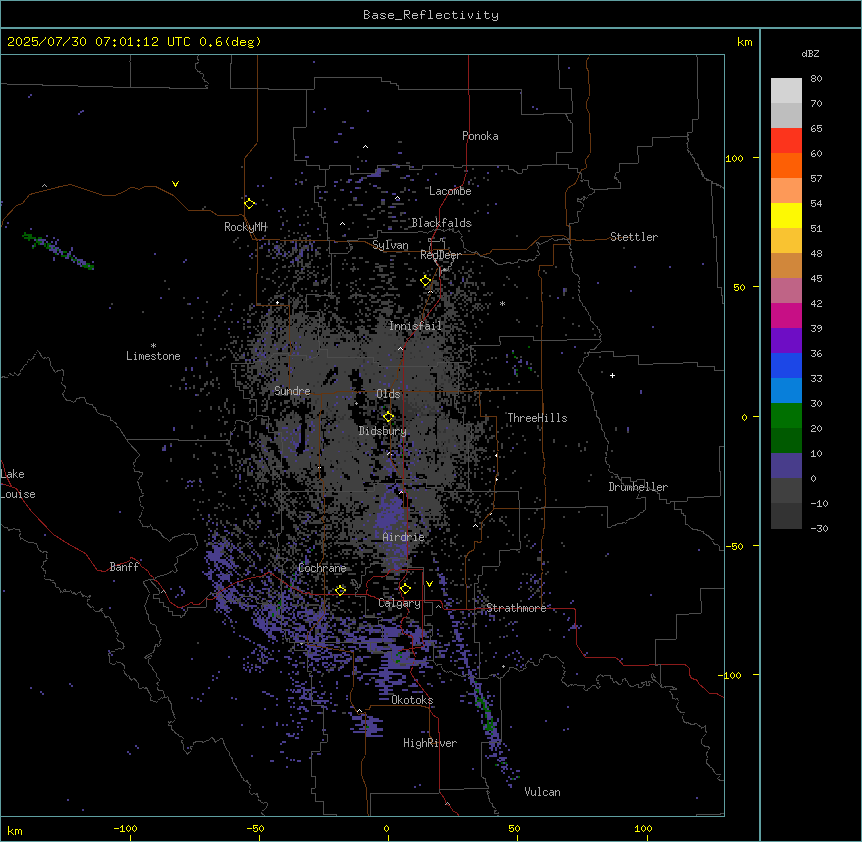Image resolution: width=862 pixels, height=842 pixels.
Task: Click the Innisfail city label
Action: tap(415, 326)
